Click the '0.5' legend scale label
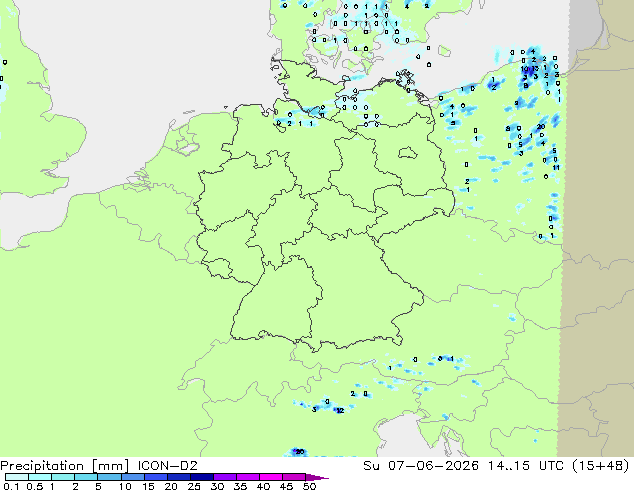 click(35, 486)
